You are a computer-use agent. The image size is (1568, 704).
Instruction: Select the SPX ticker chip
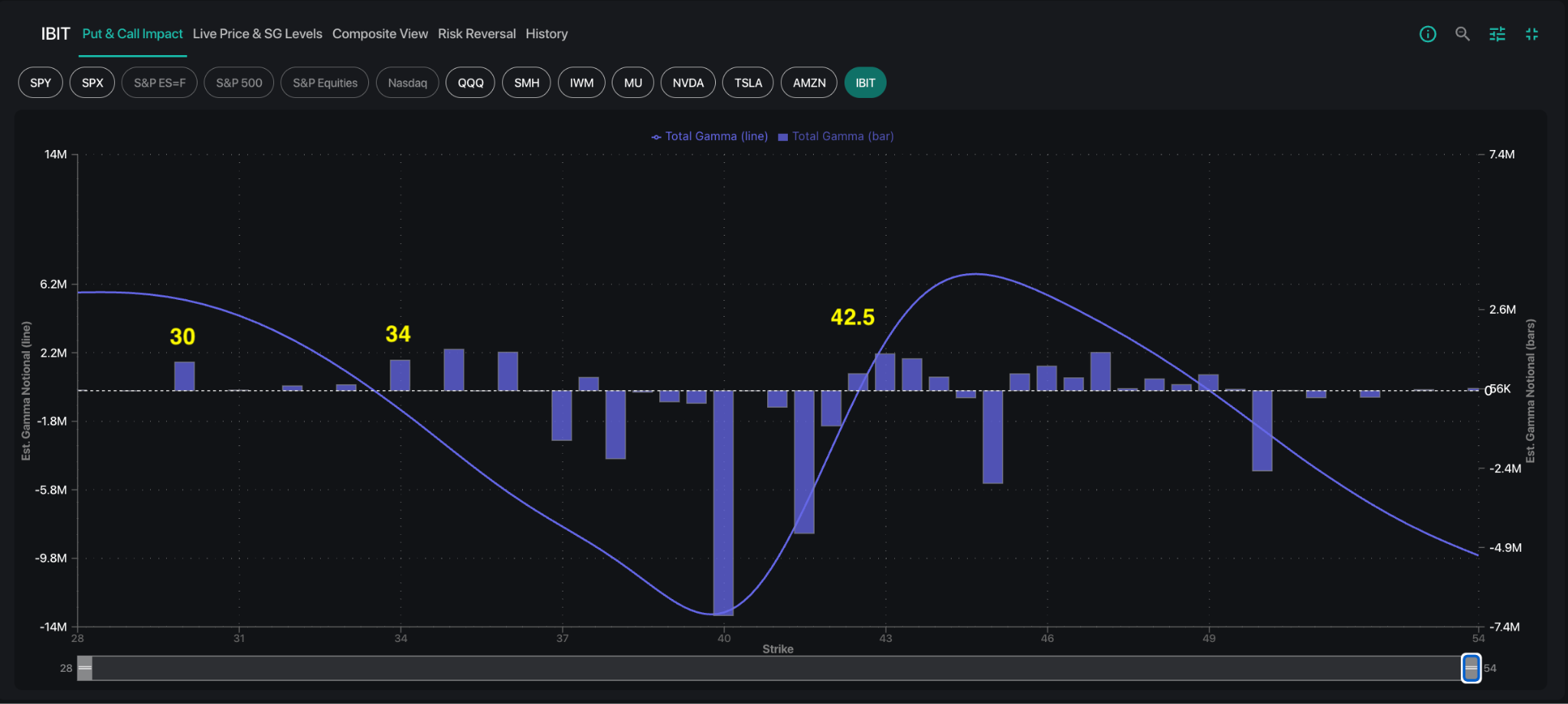(x=93, y=83)
